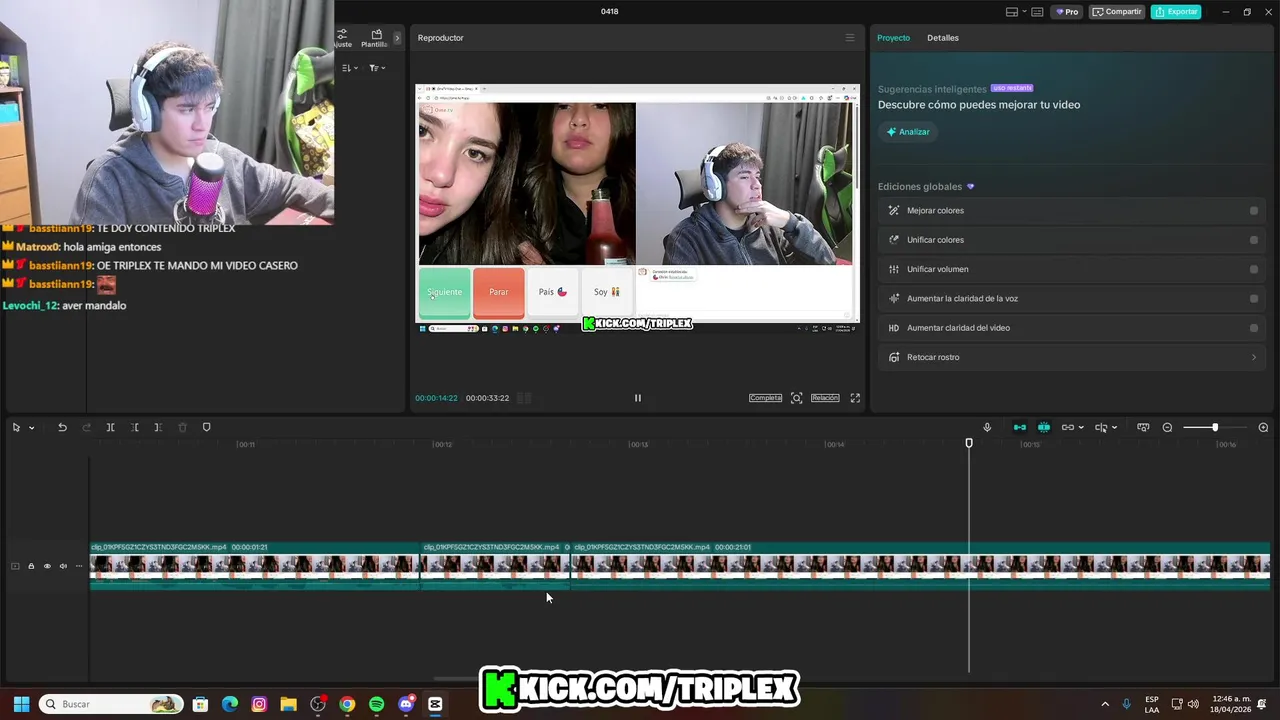Mute the main video track audio
1280x720 pixels.
(x=63, y=567)
